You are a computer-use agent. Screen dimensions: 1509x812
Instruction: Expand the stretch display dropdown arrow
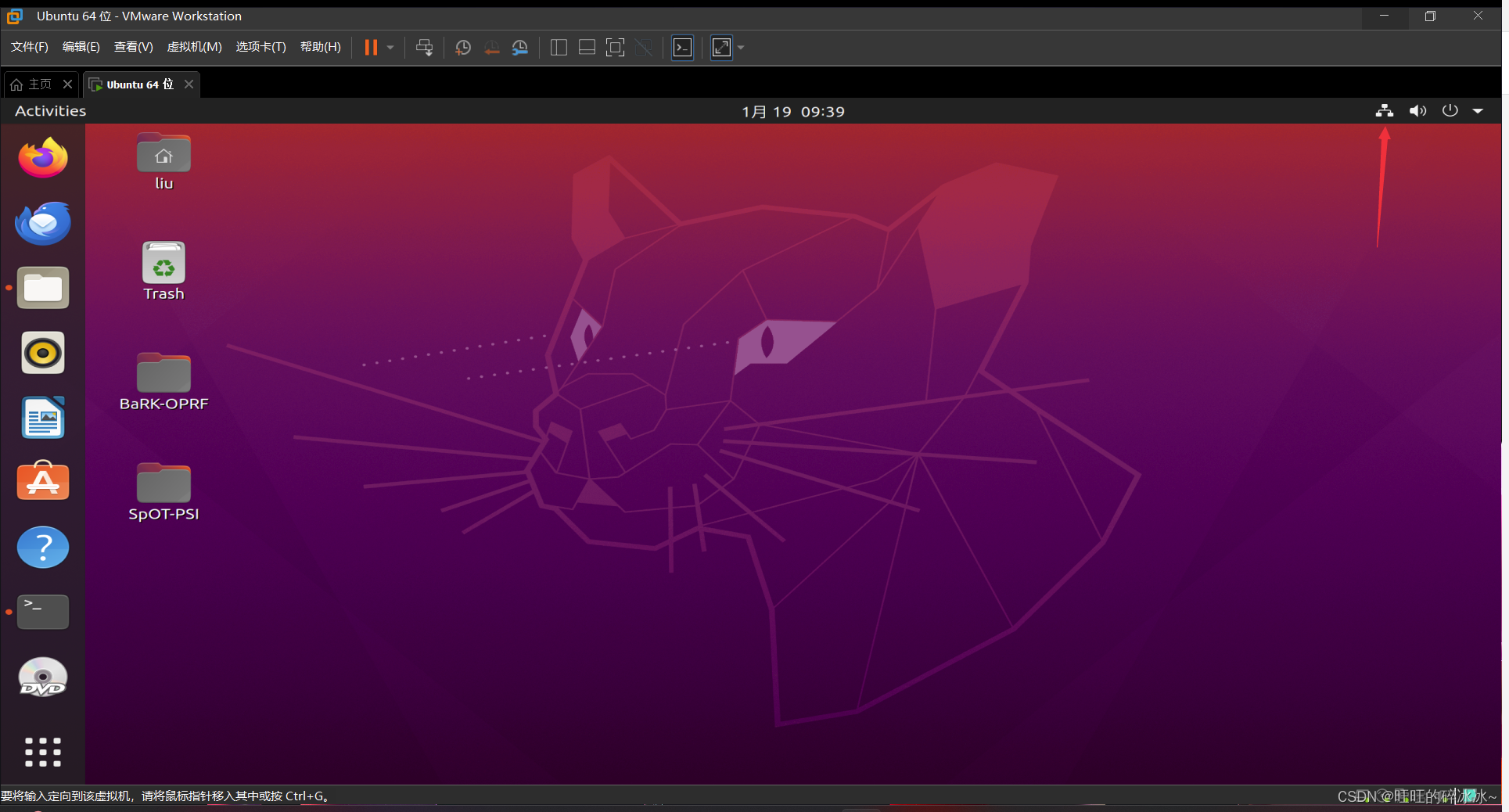741,48
